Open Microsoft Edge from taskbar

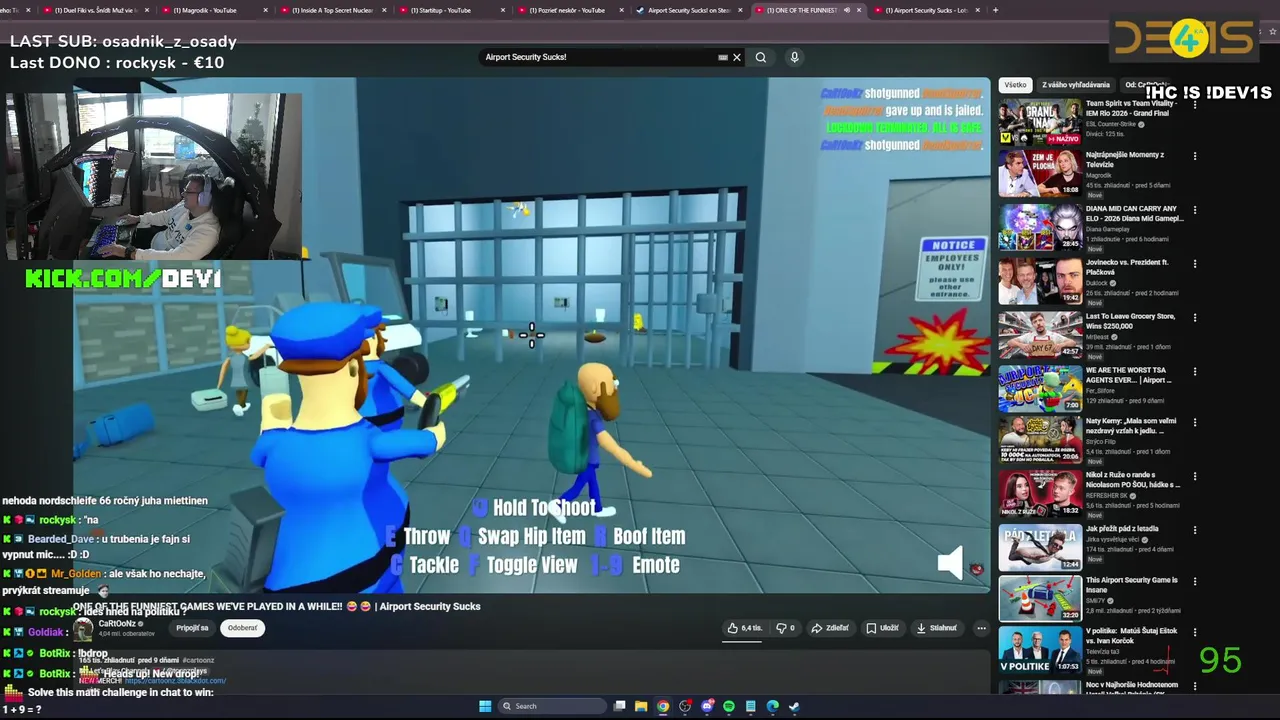[772, 706]
